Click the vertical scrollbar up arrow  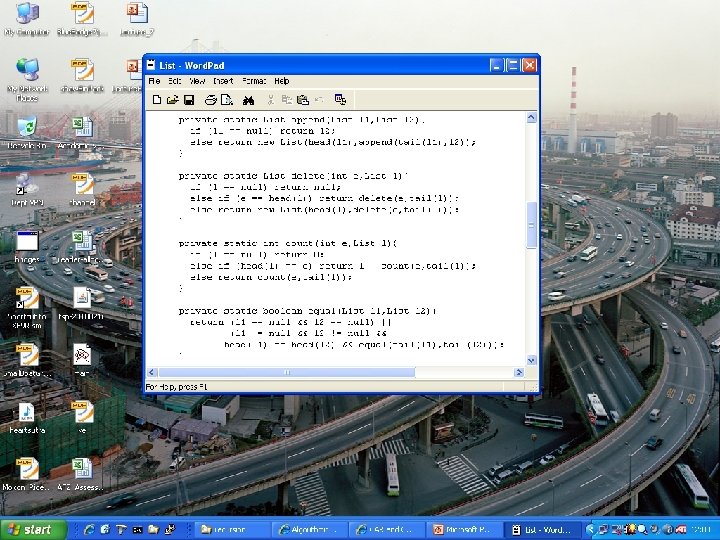[x=531, y=118]
